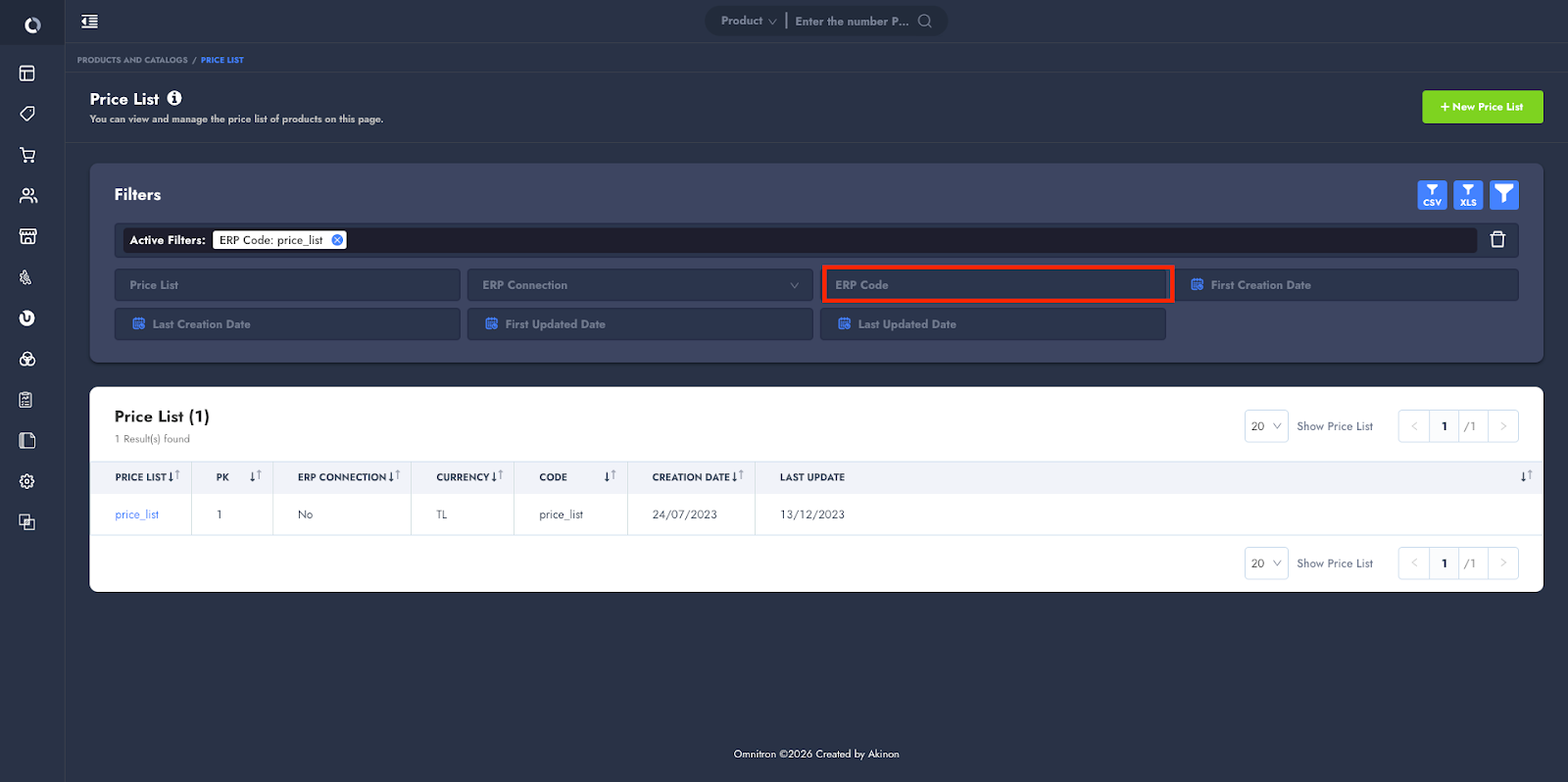Collapse the sidebar menu toggle icon
Screen dimensions: 1568x782
[89, 22]
